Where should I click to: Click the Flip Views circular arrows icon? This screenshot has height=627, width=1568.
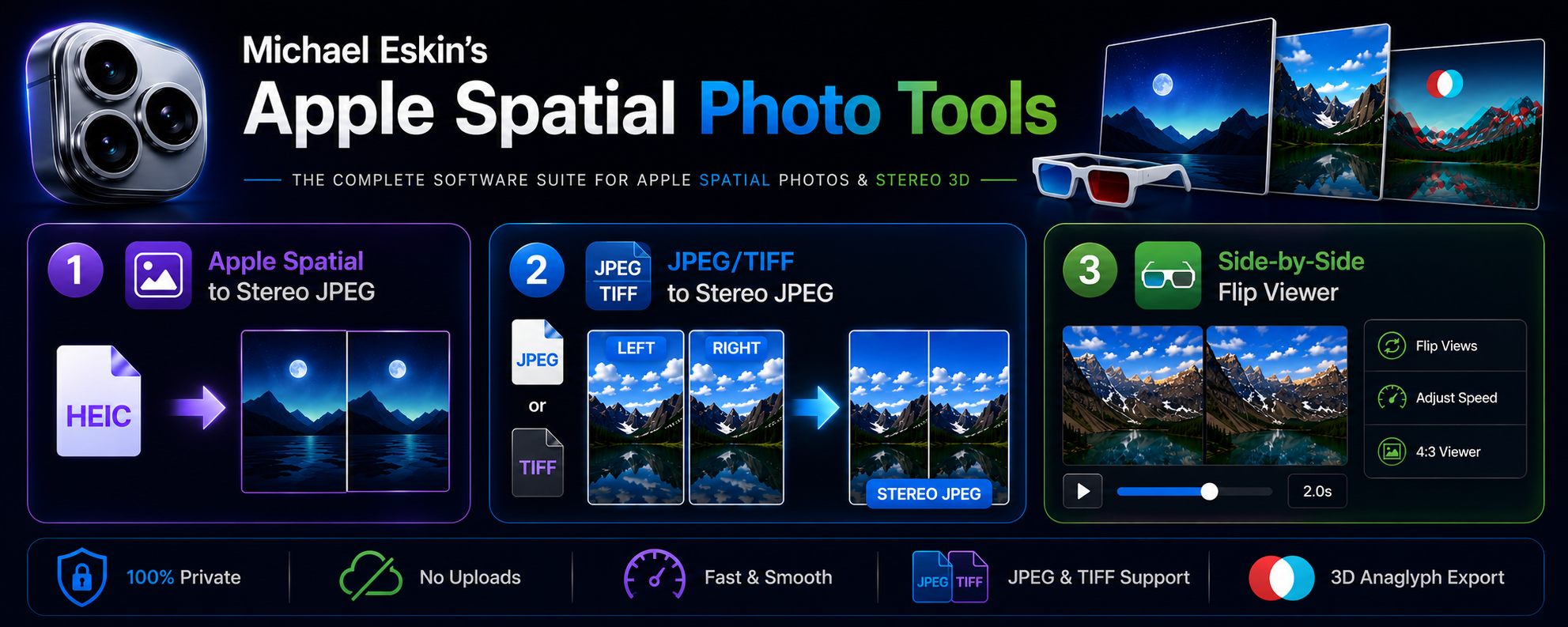[1392, 346]
